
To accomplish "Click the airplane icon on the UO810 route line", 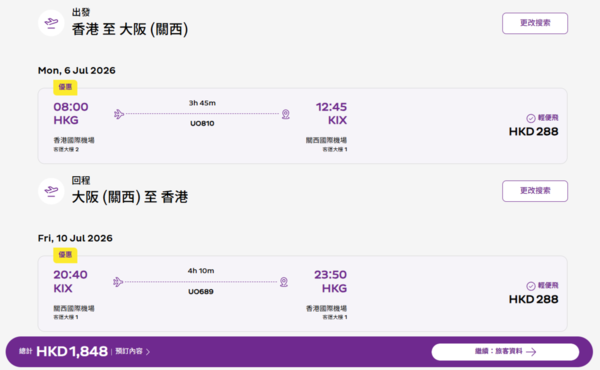I will click(119, 114).
